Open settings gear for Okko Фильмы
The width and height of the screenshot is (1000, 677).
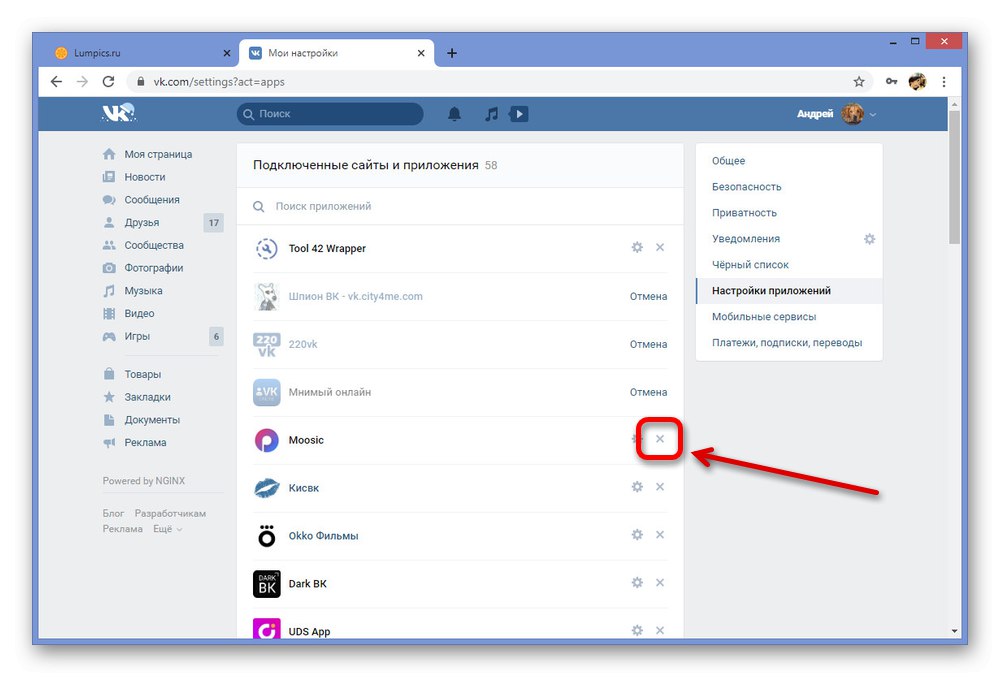coord(636,535)
